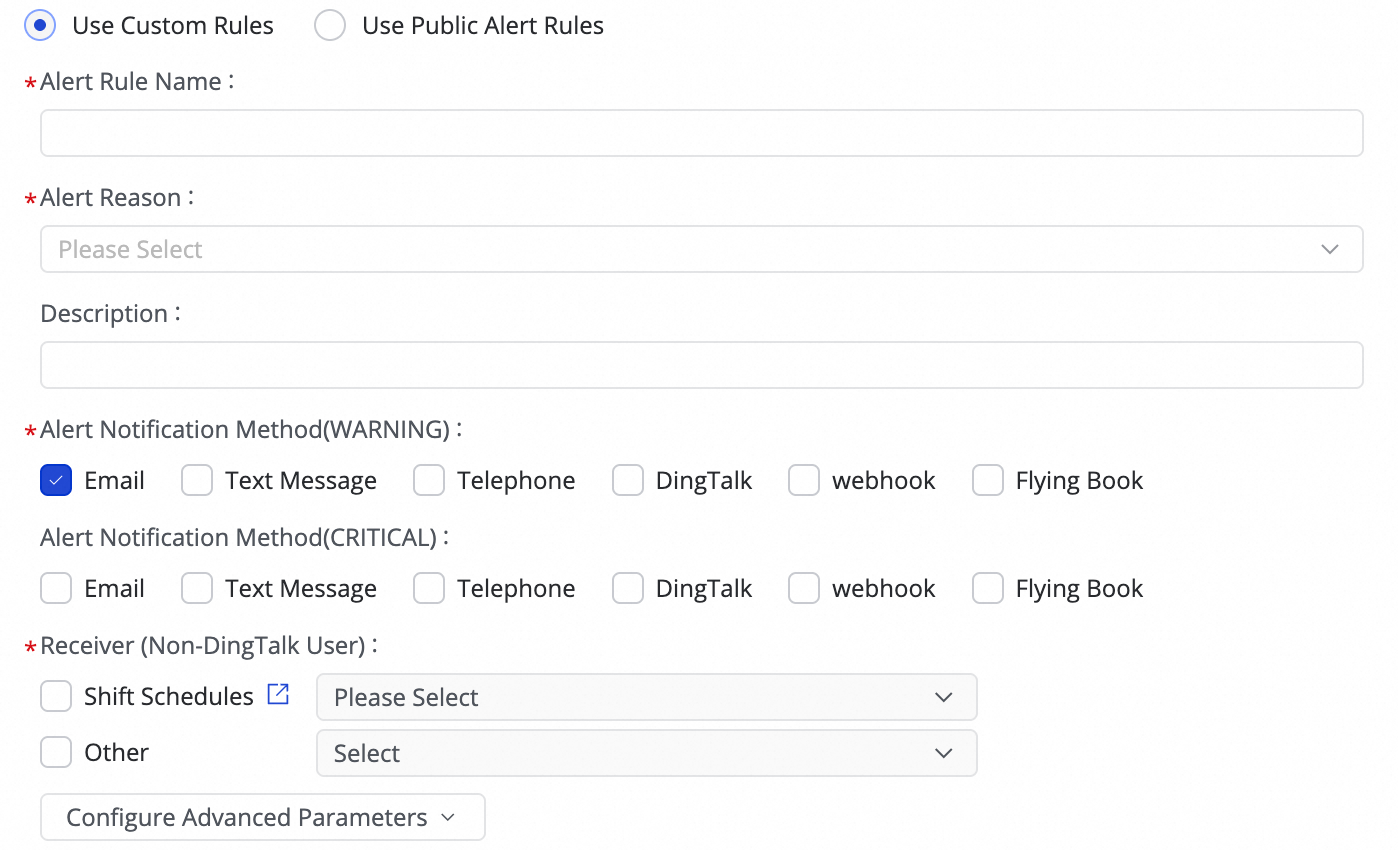
Task: Click the Alert Rule Name input field
Action: point(701,133)
